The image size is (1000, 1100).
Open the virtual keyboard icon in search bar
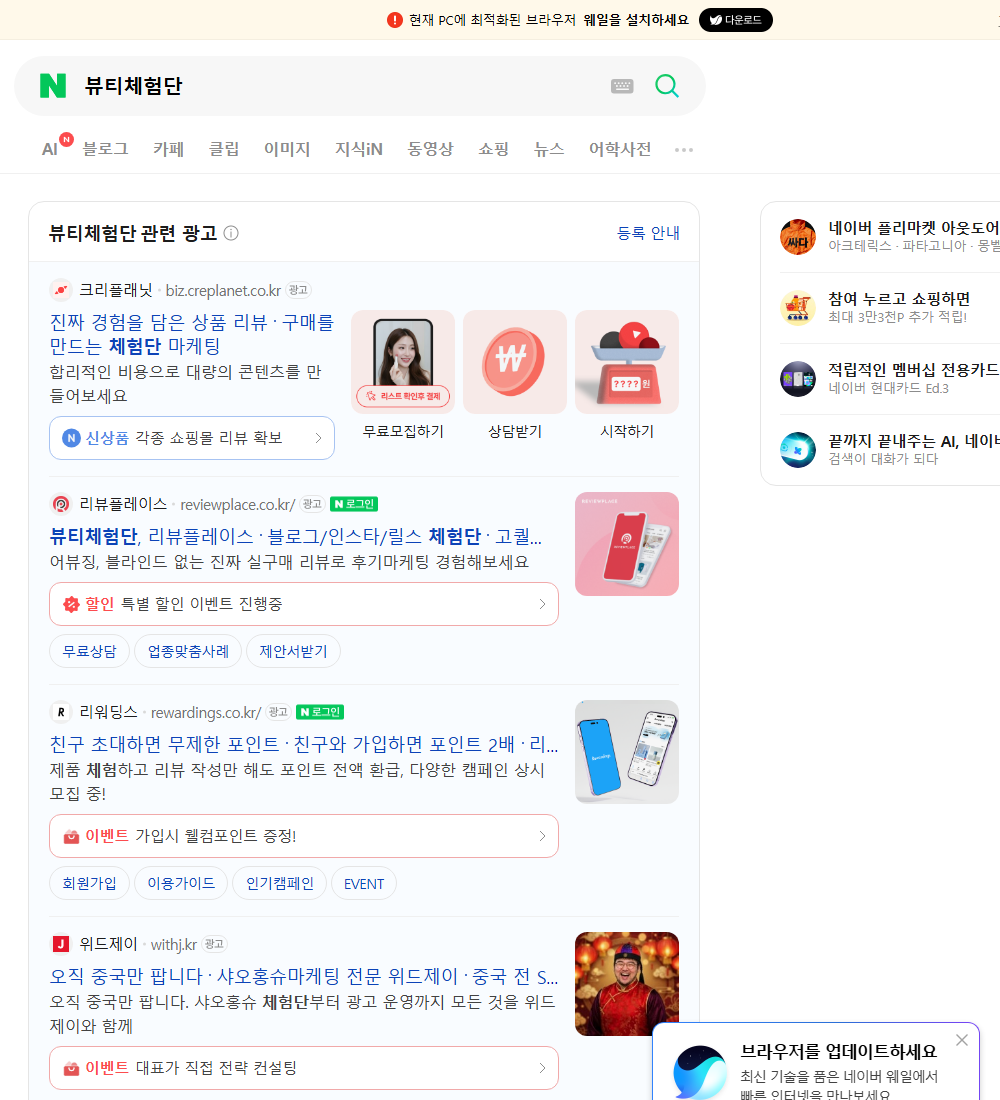point(622,86)
